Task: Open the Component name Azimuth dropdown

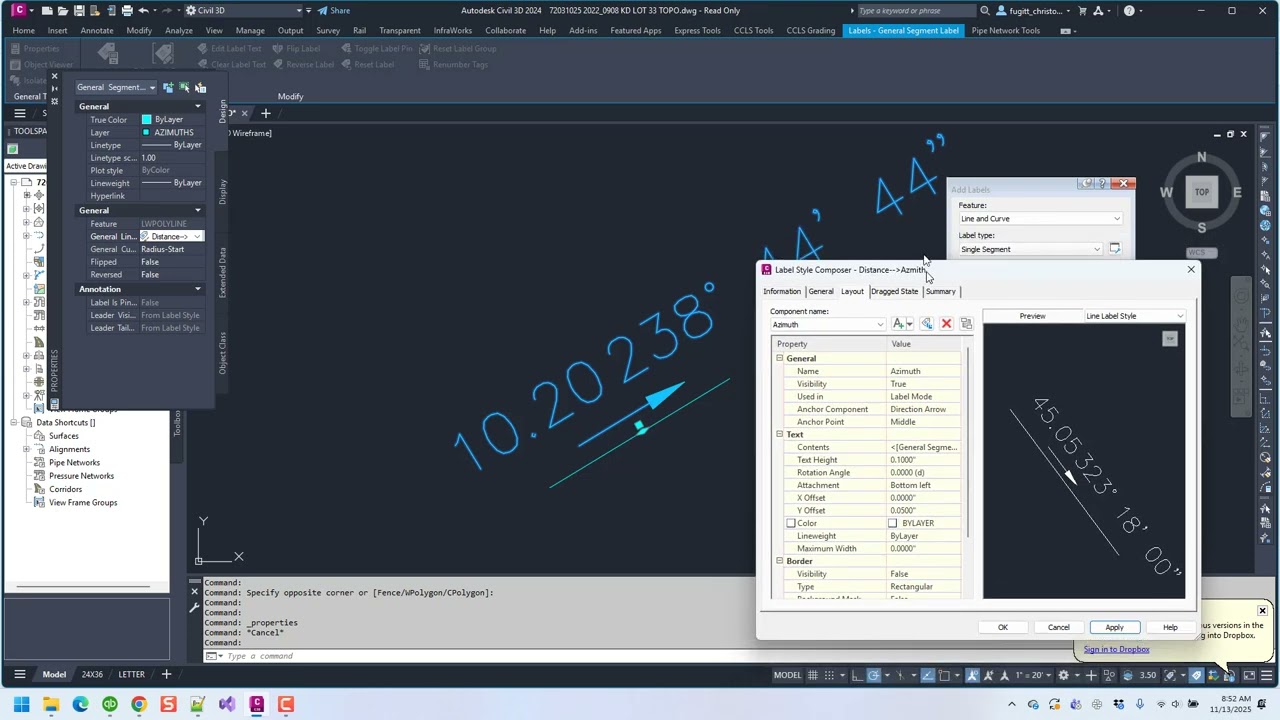Action: 879,324
